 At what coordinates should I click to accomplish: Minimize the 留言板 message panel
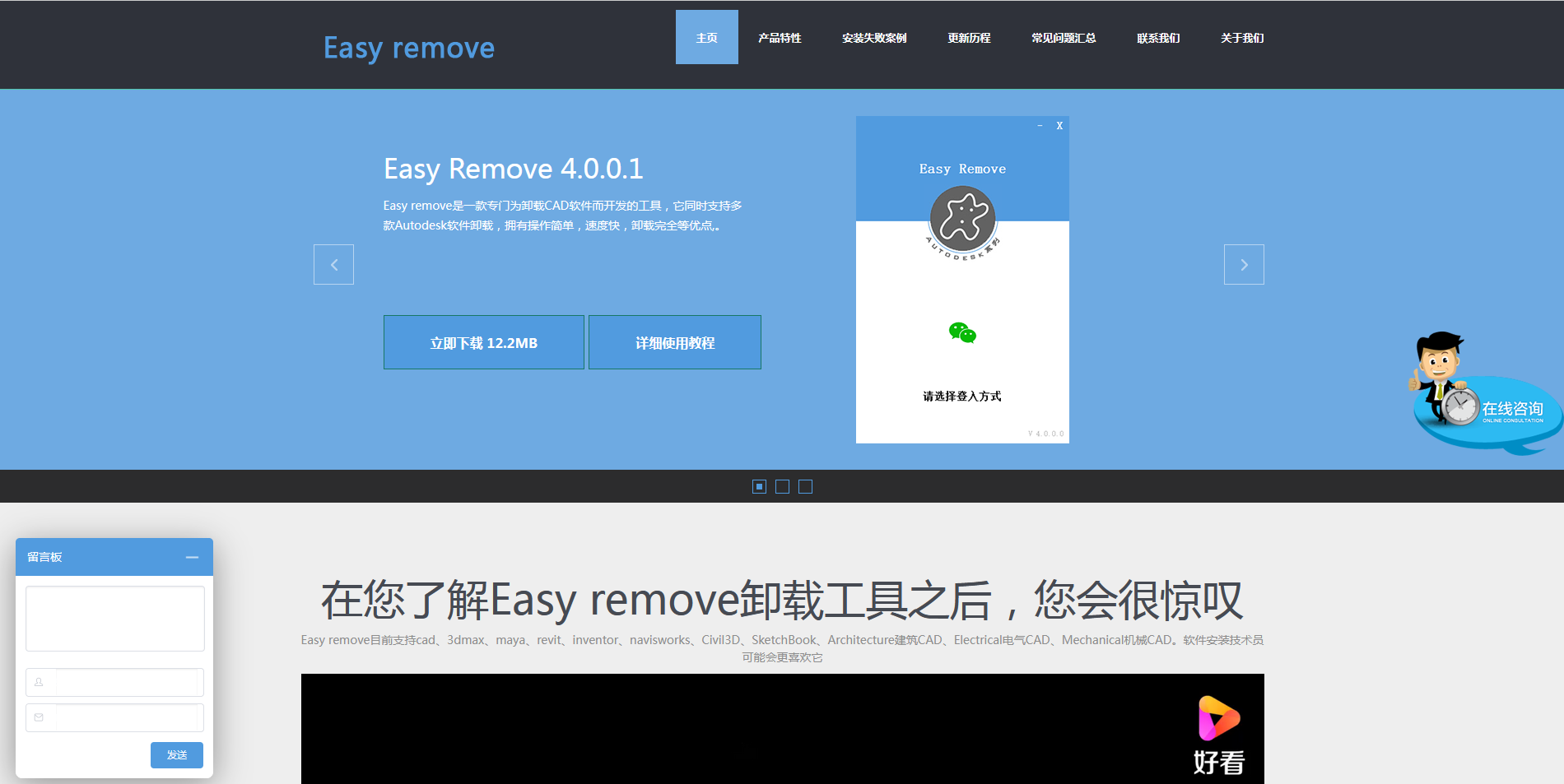192,557
